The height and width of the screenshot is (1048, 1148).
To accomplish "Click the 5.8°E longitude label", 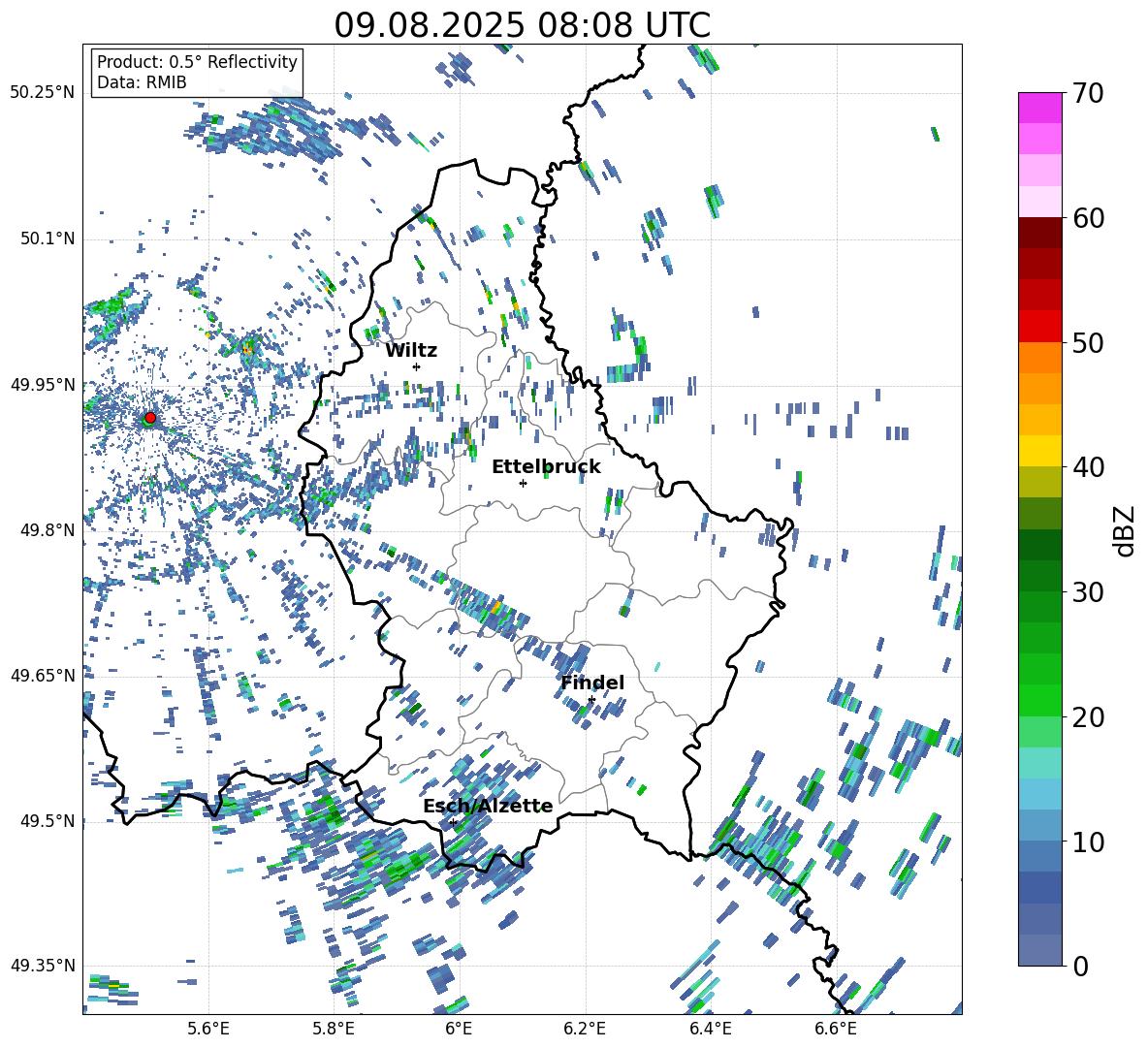I will [334, 1029].
